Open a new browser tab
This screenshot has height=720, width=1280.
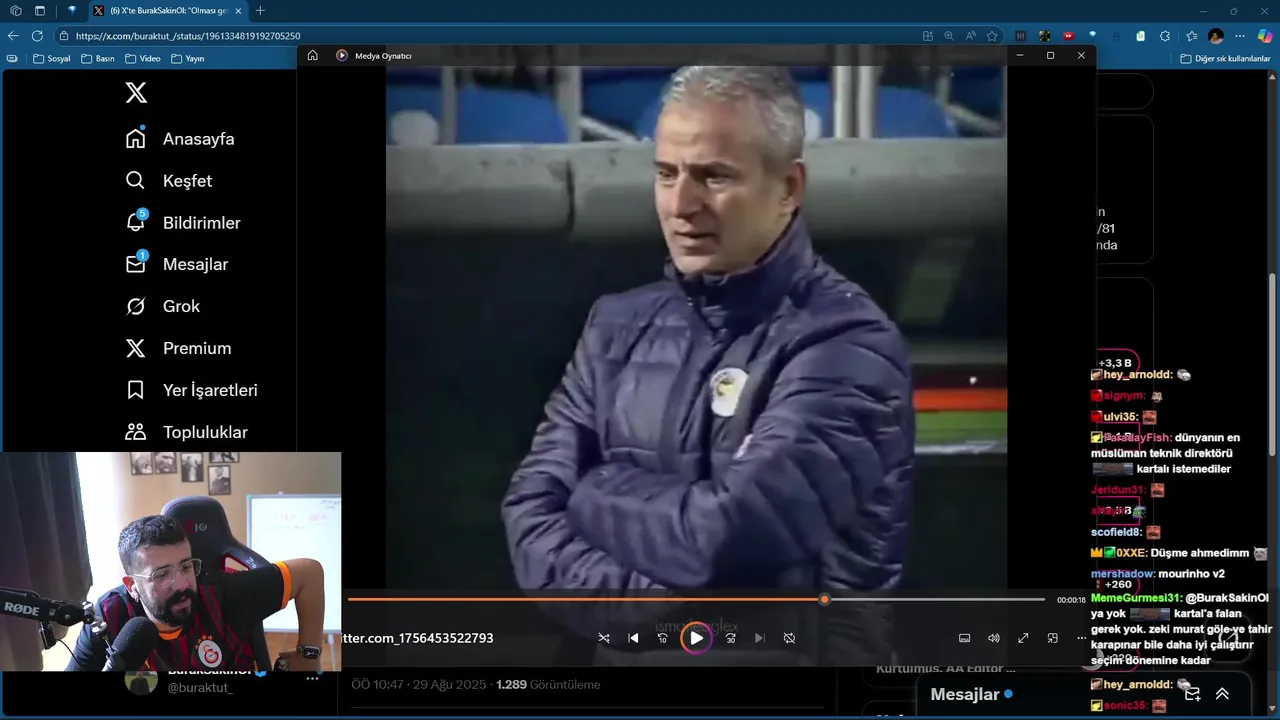[260, 11]
